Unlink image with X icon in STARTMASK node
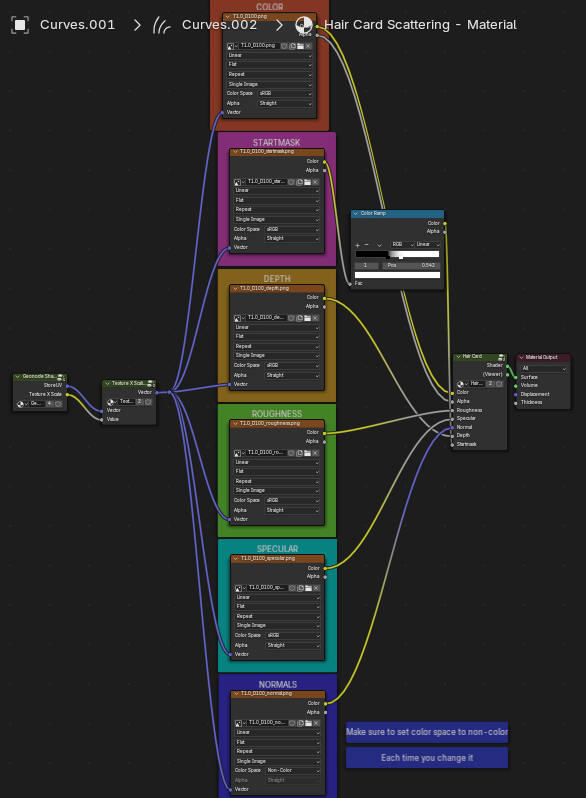The height and width of the screenshot is (798, 586). (316, 182)
